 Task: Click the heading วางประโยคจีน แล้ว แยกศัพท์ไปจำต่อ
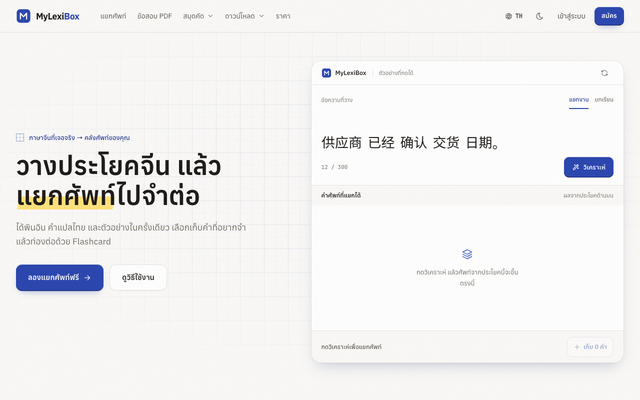[119, 181]
